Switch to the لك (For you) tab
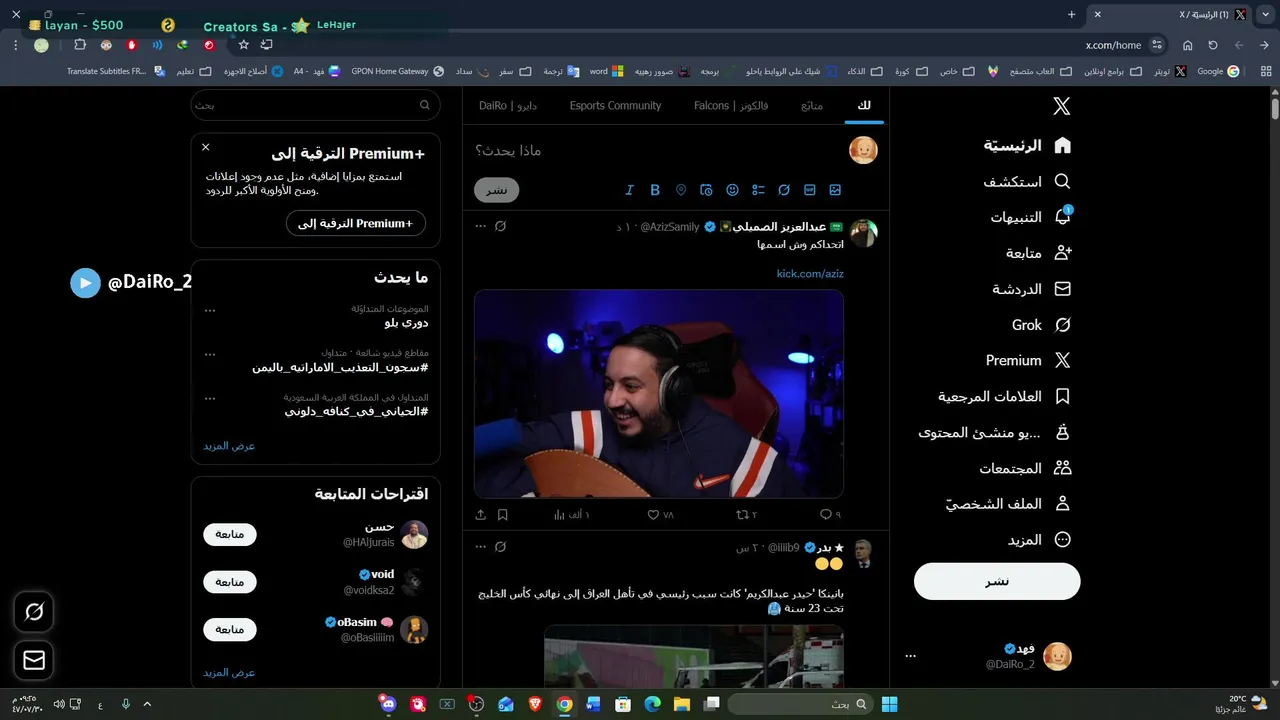Screen dimensions: 1280x720 click(x=864, y=105)
